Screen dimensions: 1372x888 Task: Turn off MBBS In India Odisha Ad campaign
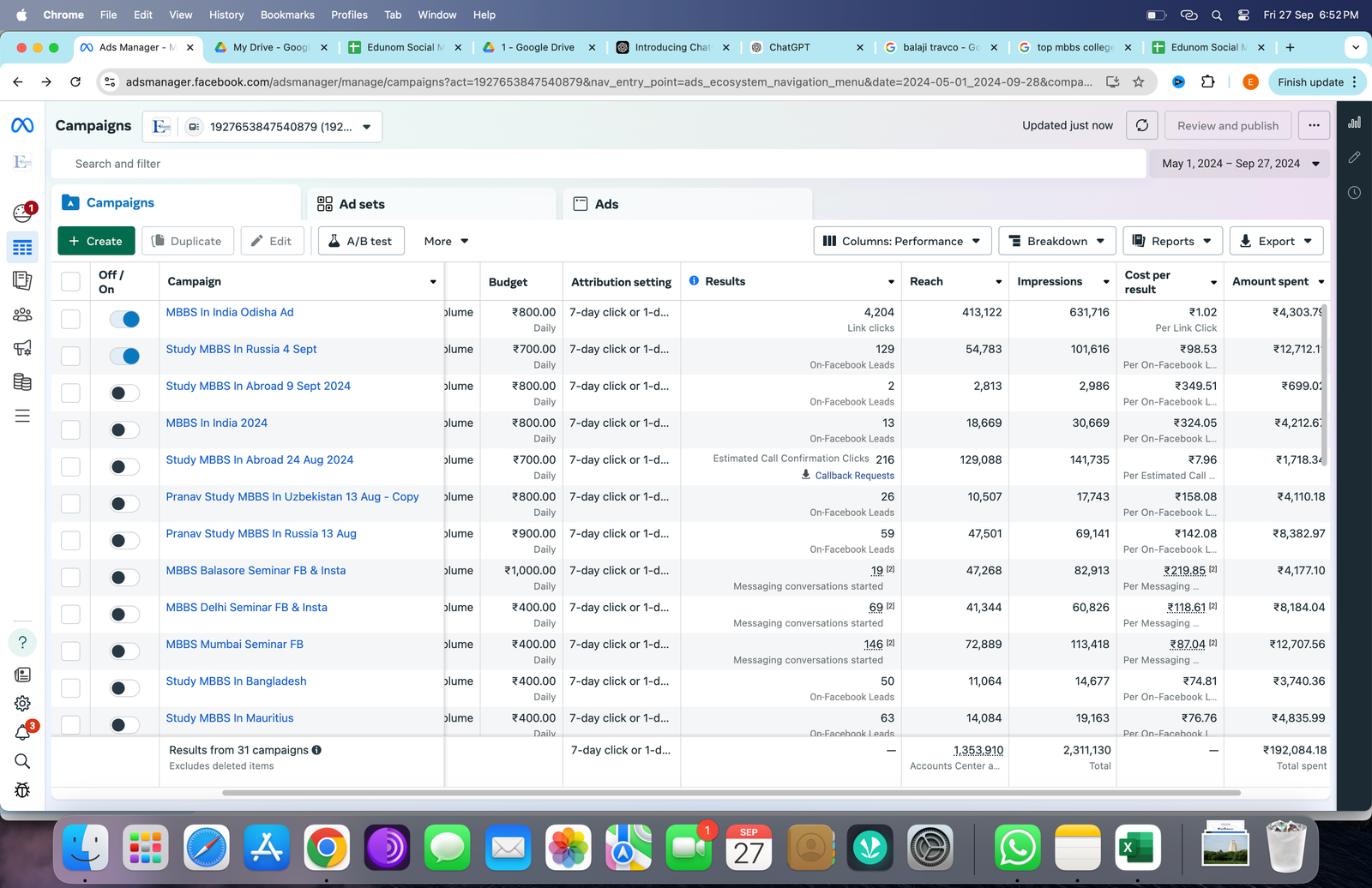(x=124, y=319)
